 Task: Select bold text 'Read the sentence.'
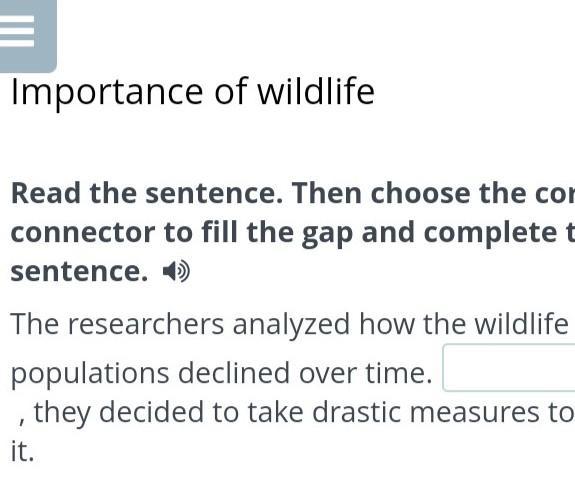[x=147, y=193]
